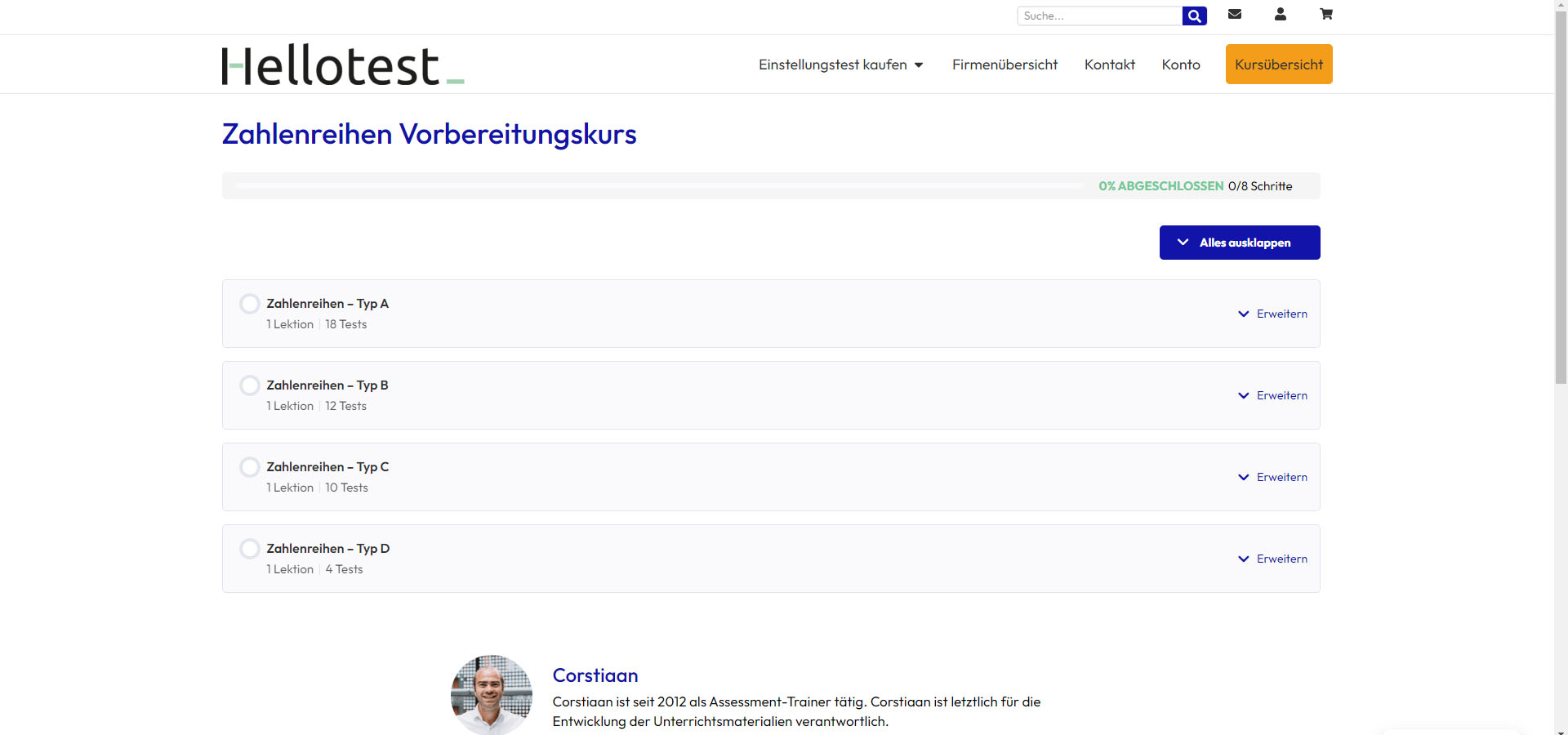1568x735 pixels.
Task: Click the chevron icon beside Typ A Erweitern
Action: [x=1244, y=314]
